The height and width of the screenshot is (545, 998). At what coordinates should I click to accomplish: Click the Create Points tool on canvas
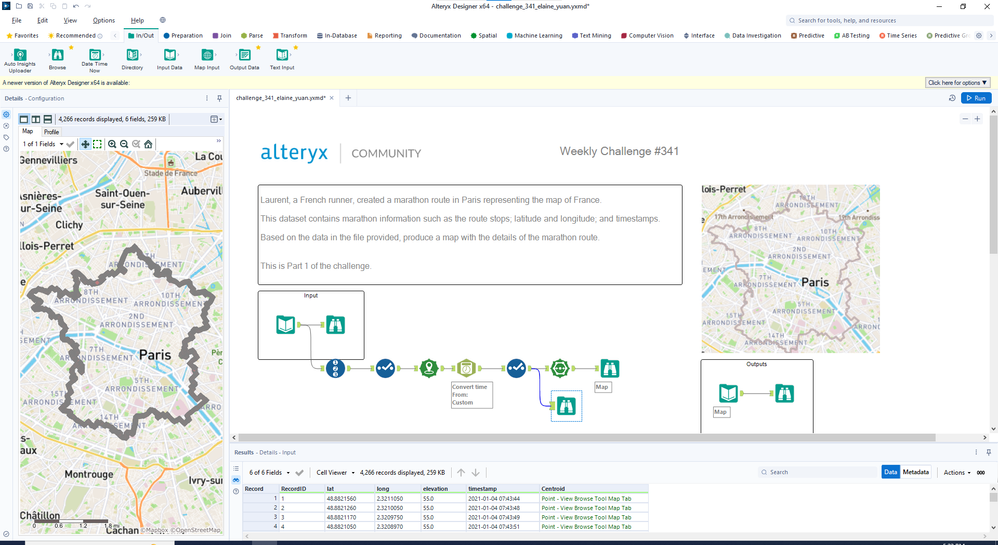(x=429, y=368)
